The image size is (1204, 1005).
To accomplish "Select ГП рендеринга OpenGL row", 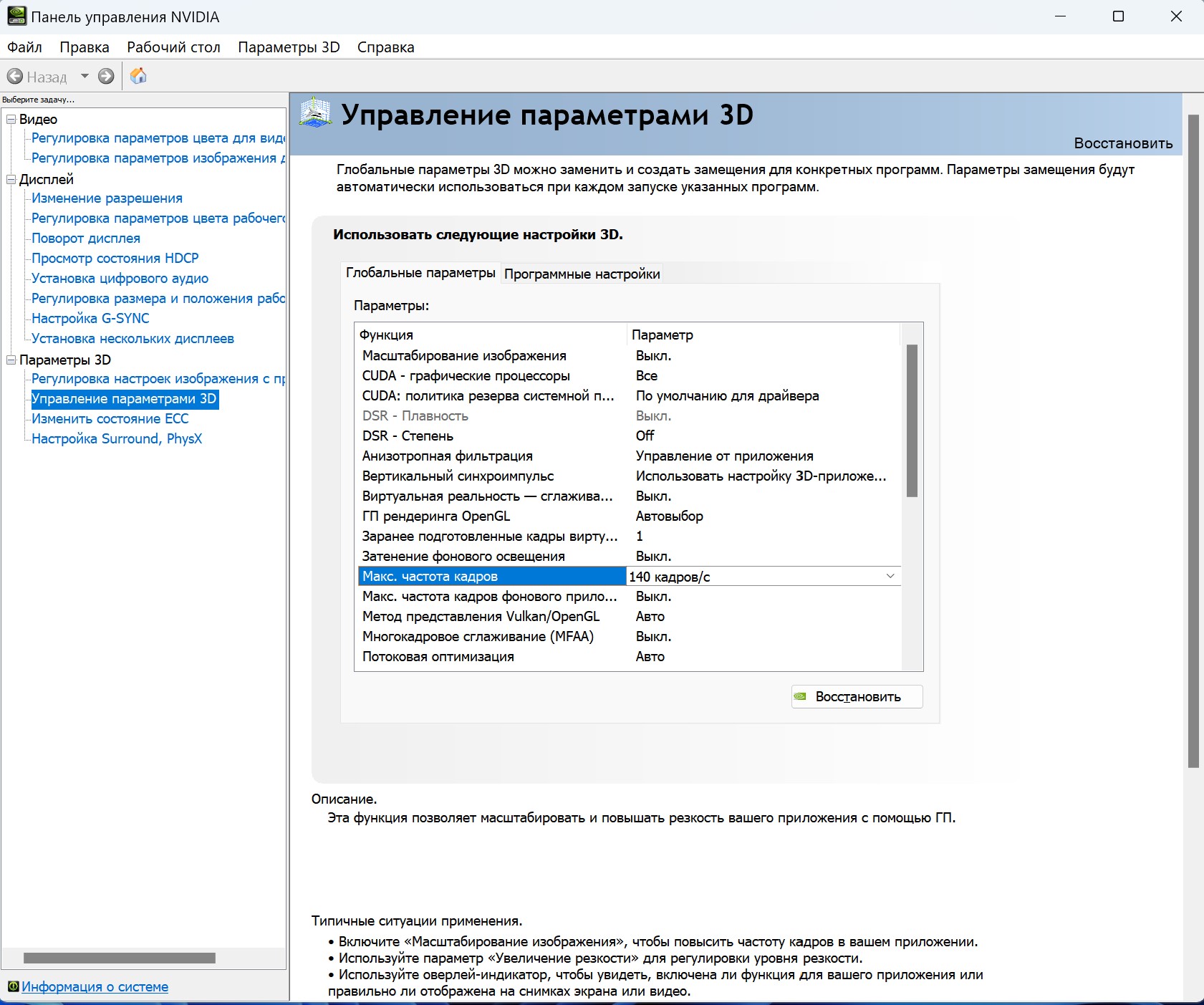I will (x=628, y=516).
